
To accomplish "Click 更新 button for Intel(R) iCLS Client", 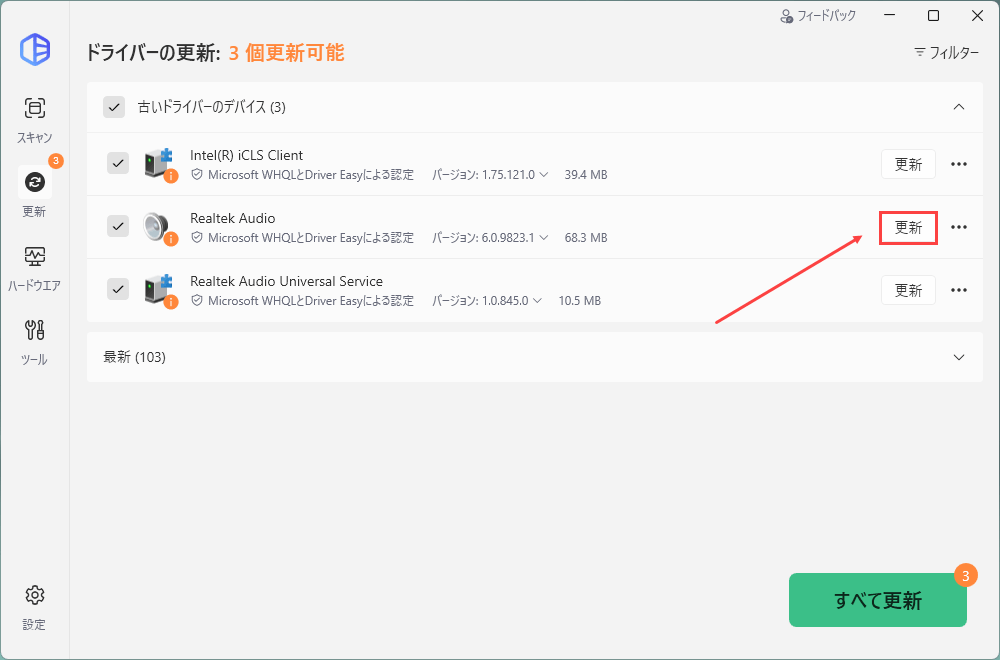I will [x=908, y=164].
